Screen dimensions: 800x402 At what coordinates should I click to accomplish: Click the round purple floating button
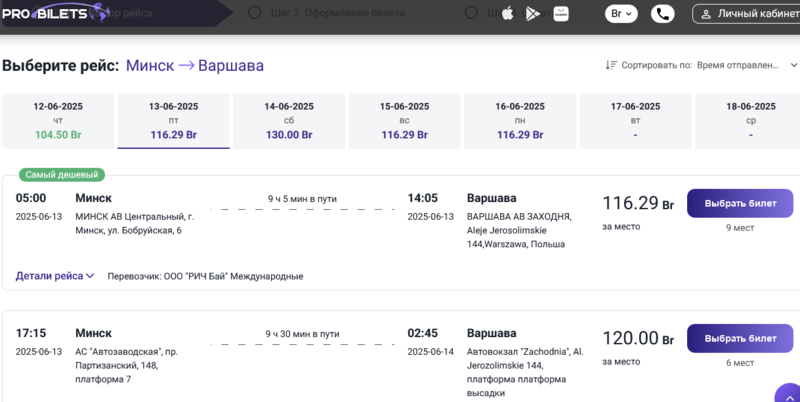[x=788, y=396]
